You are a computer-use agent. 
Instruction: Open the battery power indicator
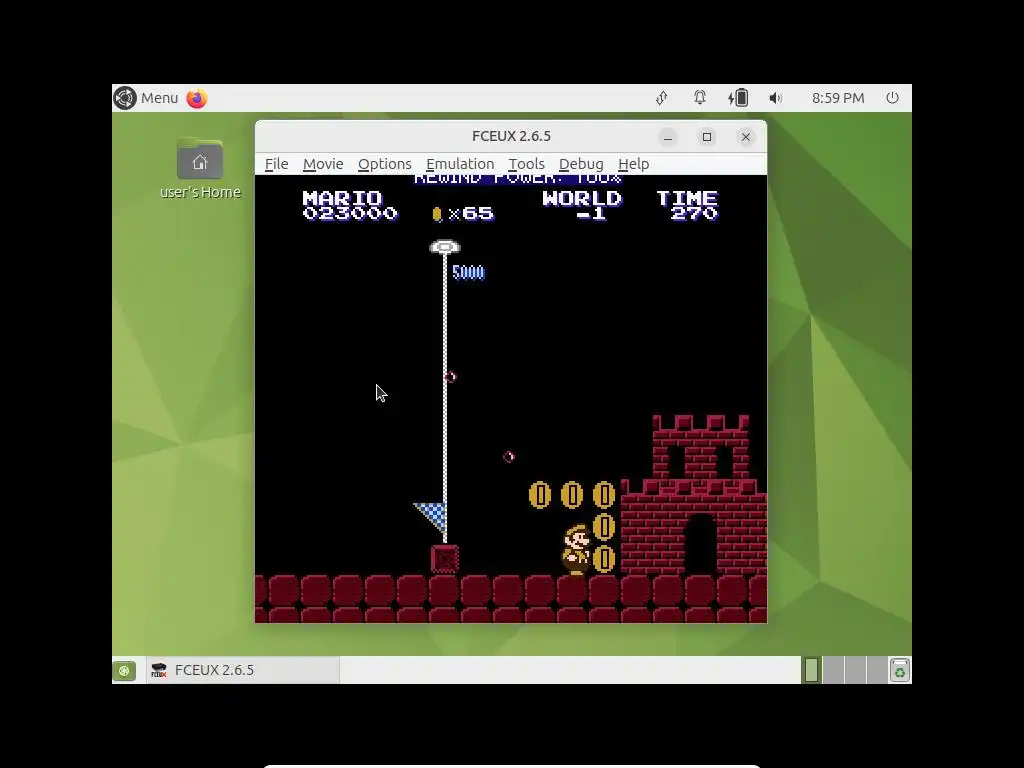pyautogui.click(x=738, y=98)
